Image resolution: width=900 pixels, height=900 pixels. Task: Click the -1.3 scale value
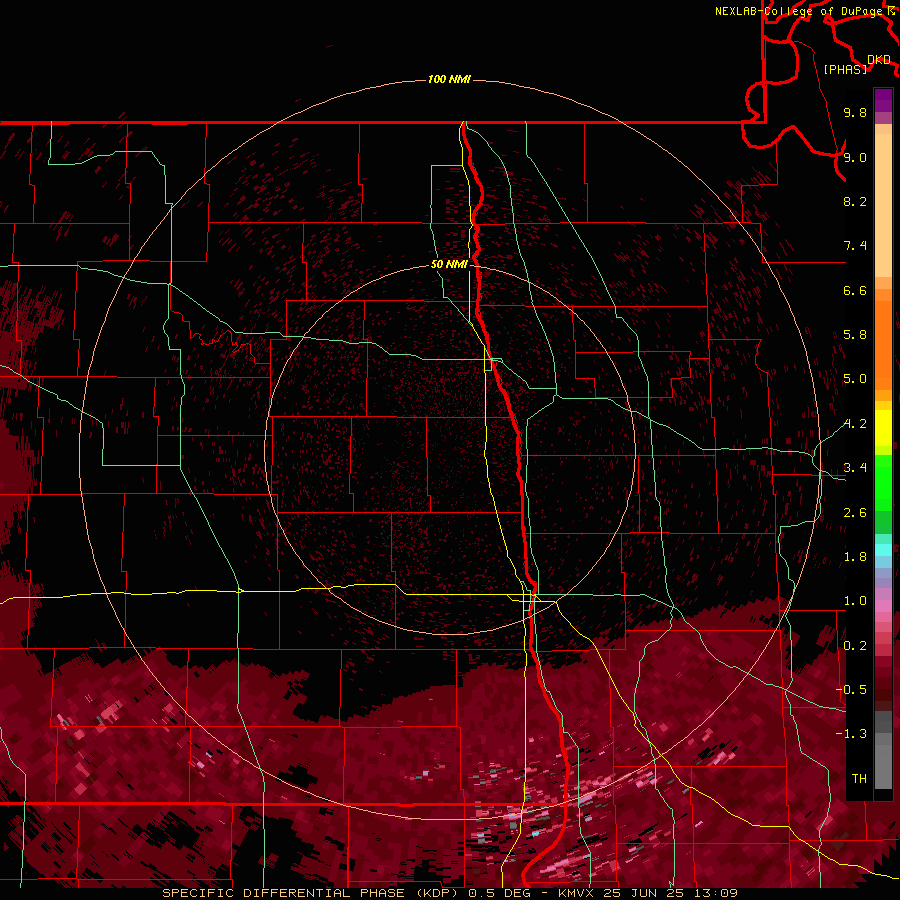pos(851,734)
